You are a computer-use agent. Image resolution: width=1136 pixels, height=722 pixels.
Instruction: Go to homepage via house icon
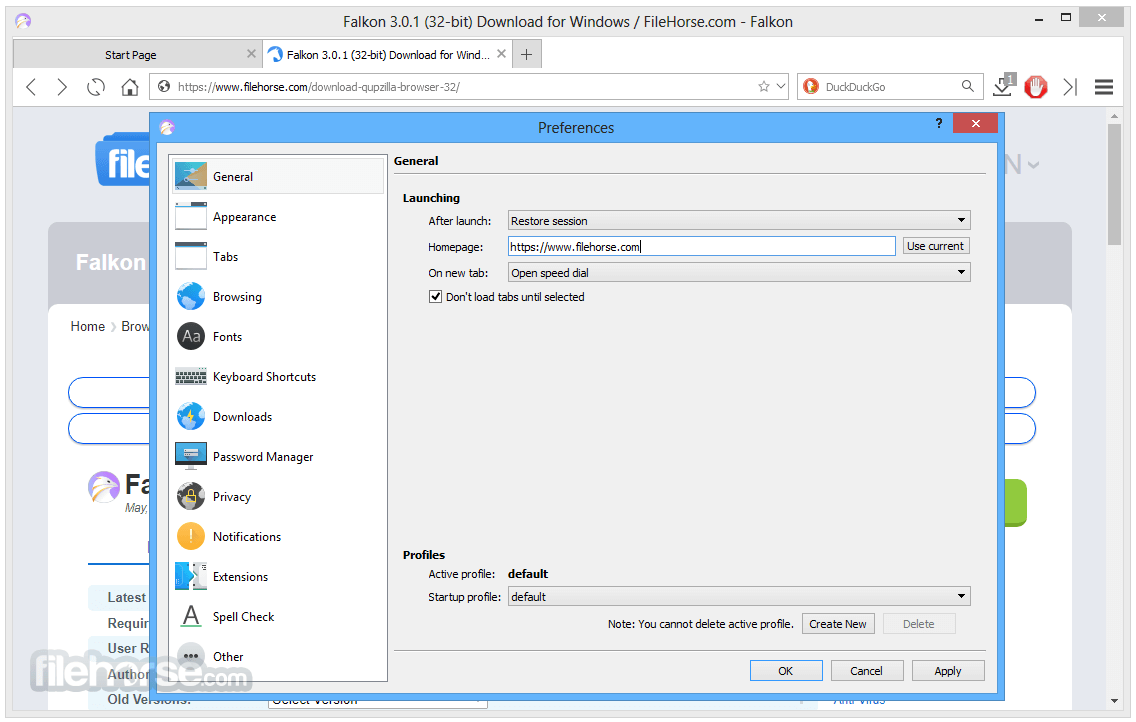[x=130, y=87]
